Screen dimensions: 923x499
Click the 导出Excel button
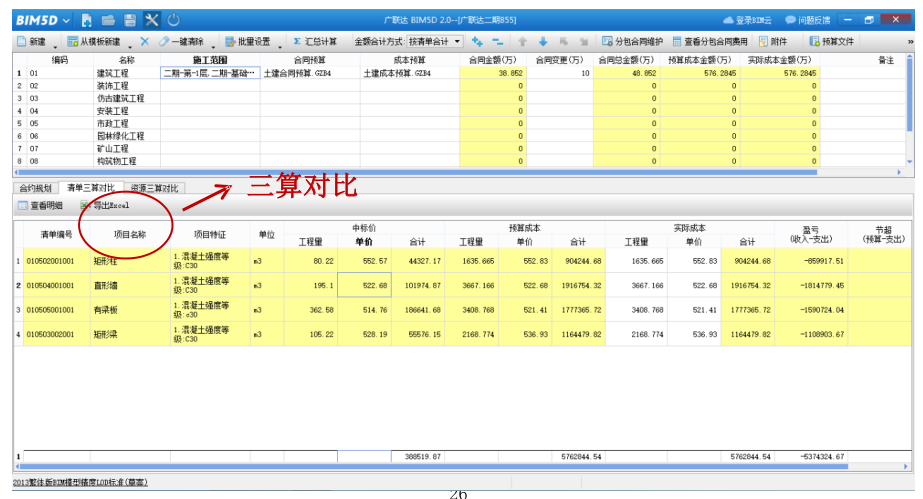coord(105,205)
